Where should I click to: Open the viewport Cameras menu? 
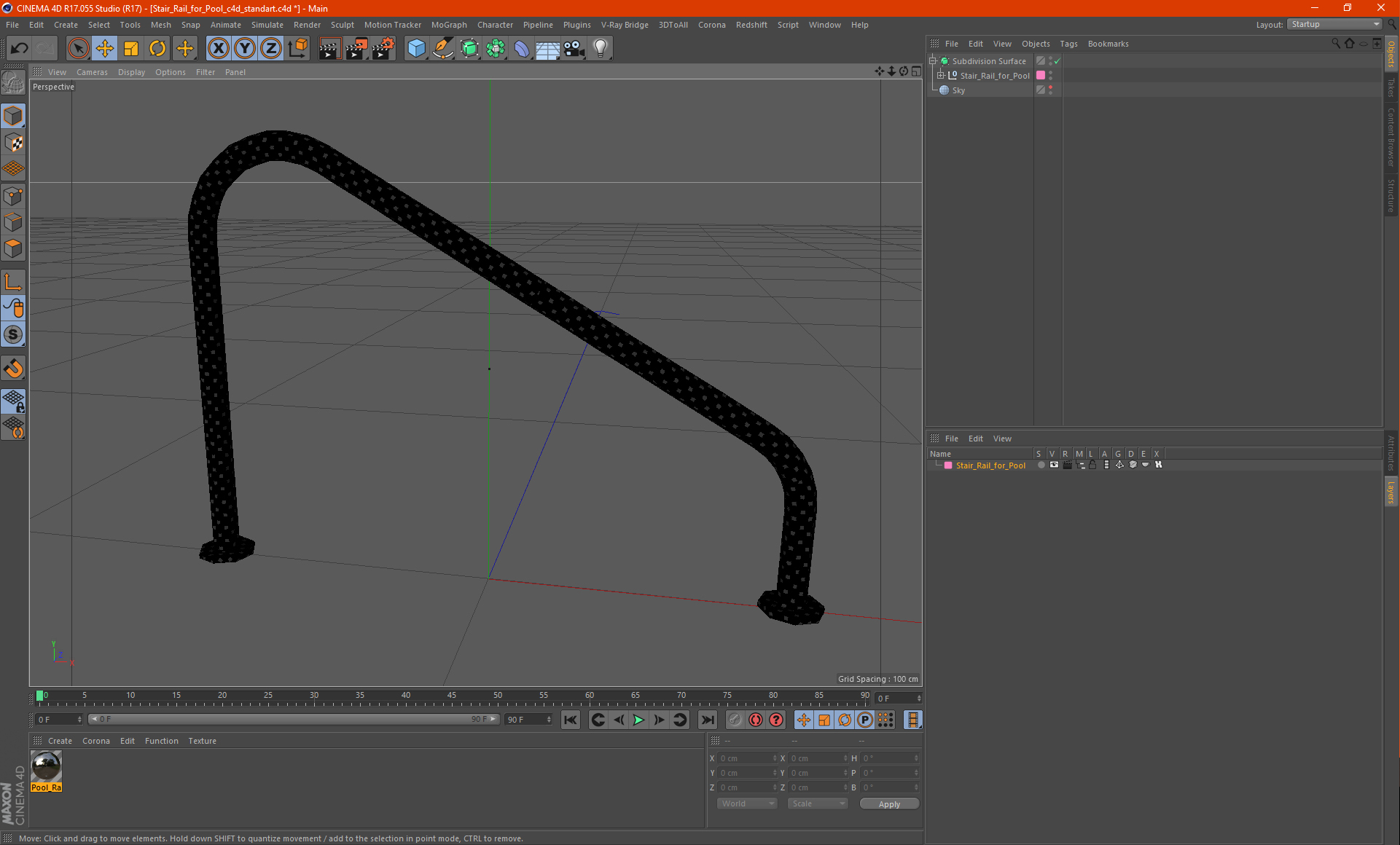92,72
